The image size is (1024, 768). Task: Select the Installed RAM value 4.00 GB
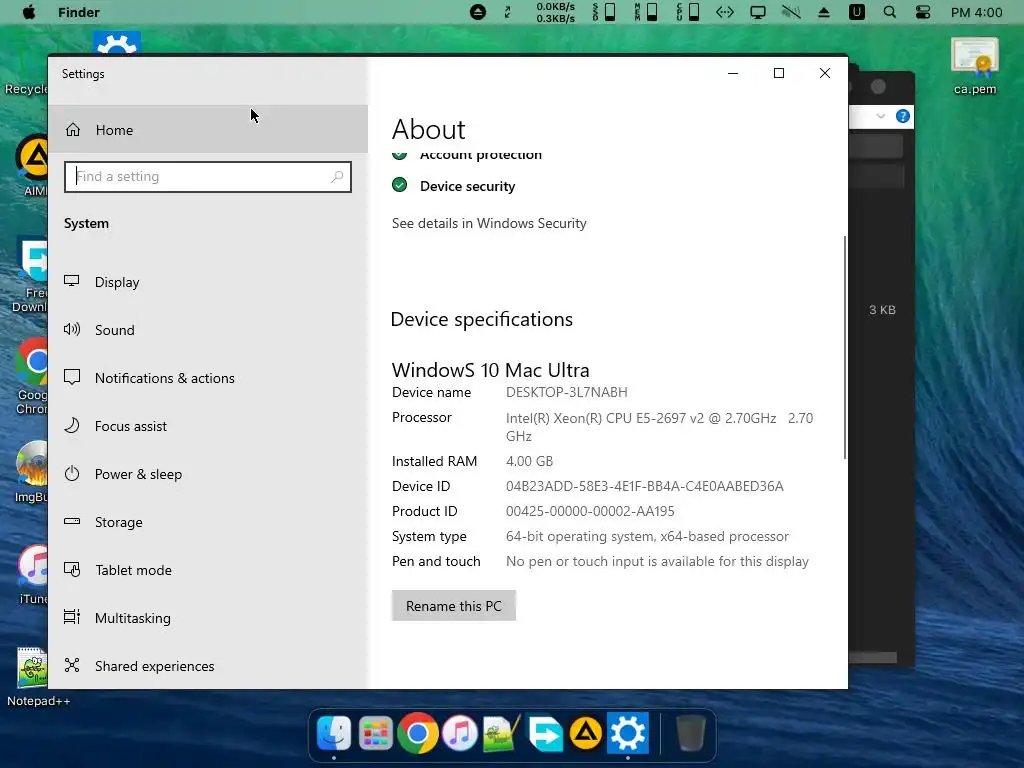(x=530, y=461)
